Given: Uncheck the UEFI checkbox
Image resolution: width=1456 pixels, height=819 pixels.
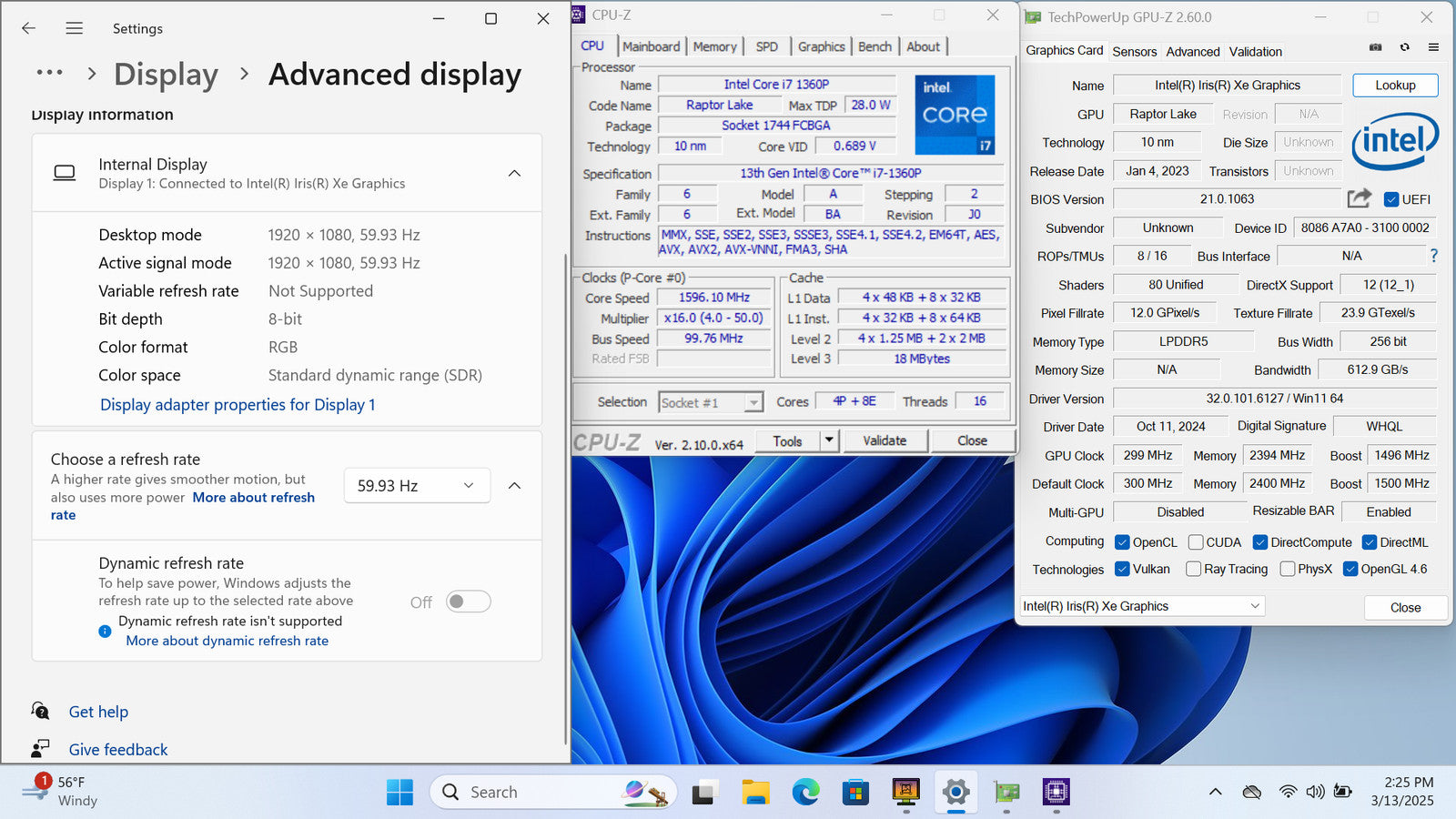Looking at the screenshot, I should coord(1391,199).
